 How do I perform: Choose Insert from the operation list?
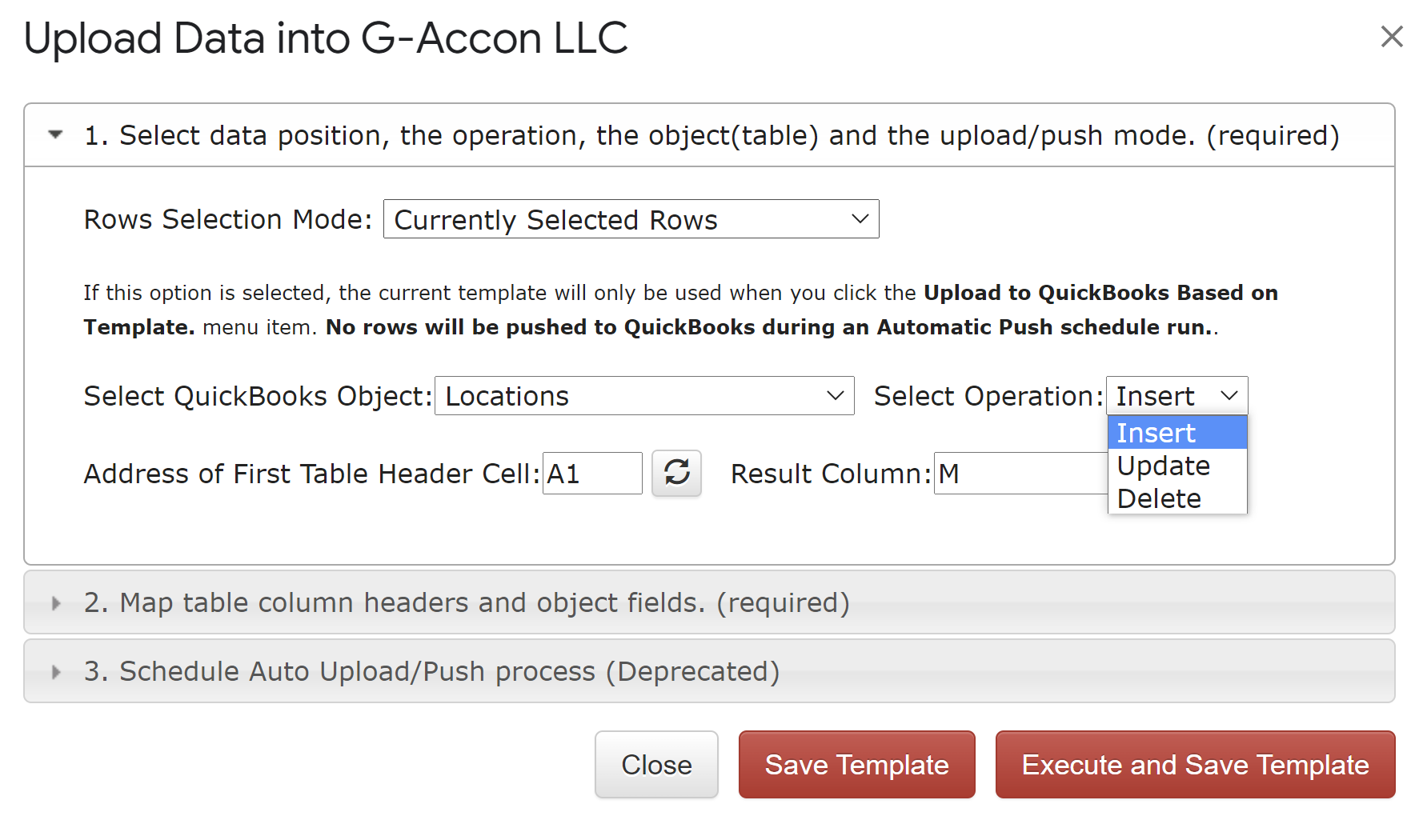1176,433
